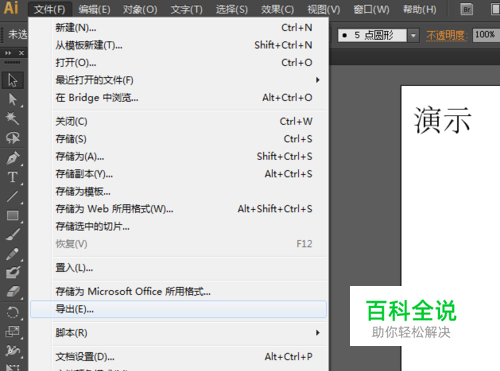Open the 文字(T) menu
This screenshot has width=500, height=371.
tap(186, 9)
